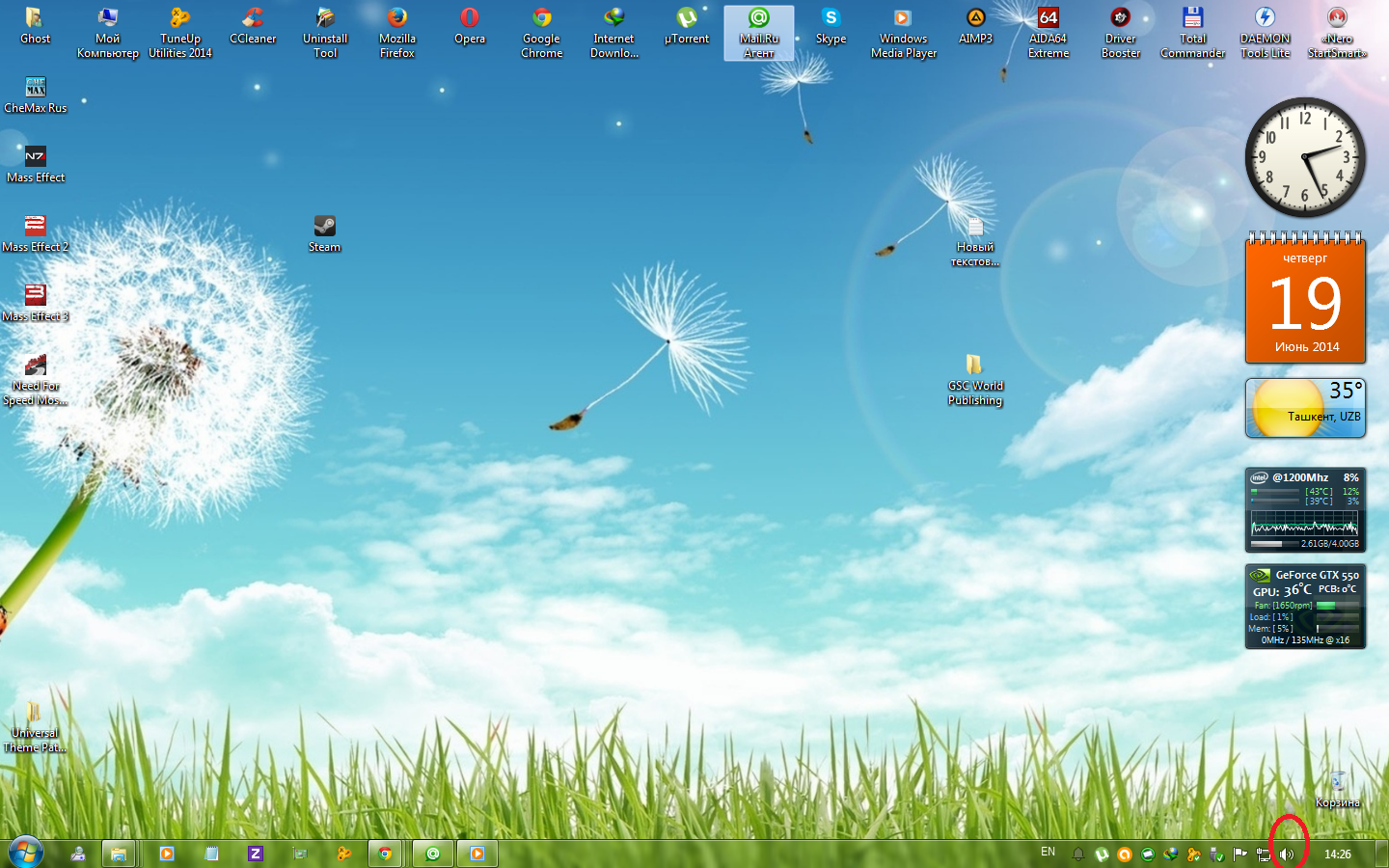Click the µTorrent system tray icon

coord(1102,854)
